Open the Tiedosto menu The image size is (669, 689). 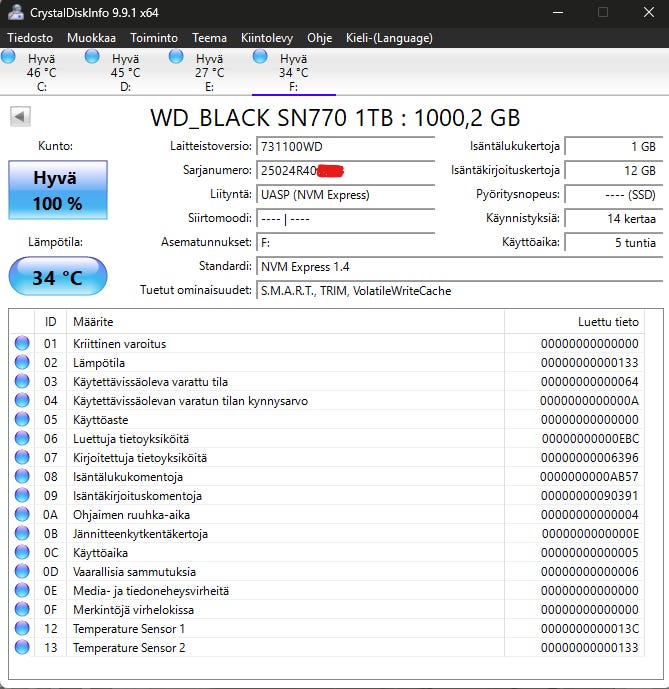point(30,38)
